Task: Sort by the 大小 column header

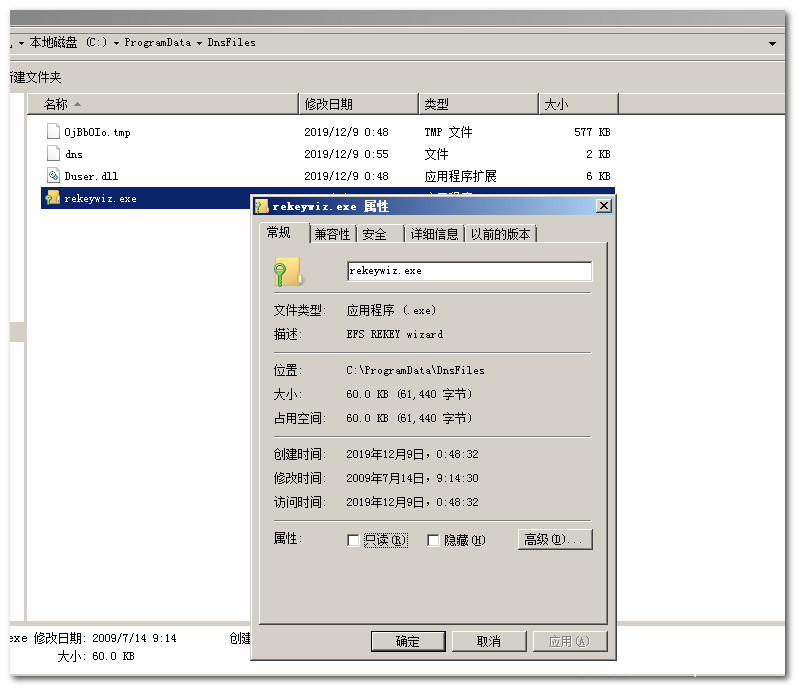Action: pyautogui.click(x=578, y=104)
